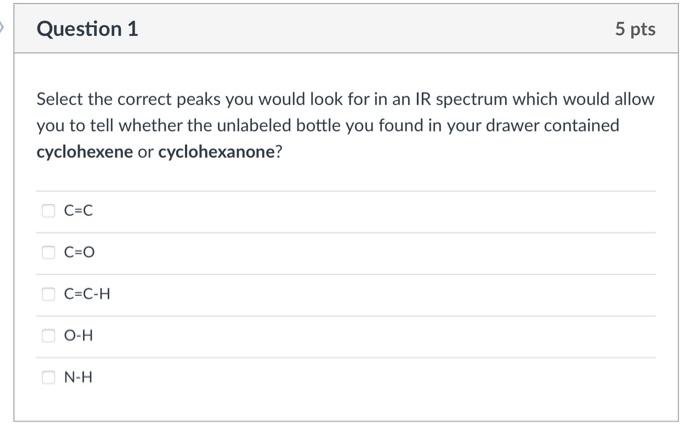Viewport: 700px width, 436px height.
Task: Click the Question 1 heading
Action: 87,30
